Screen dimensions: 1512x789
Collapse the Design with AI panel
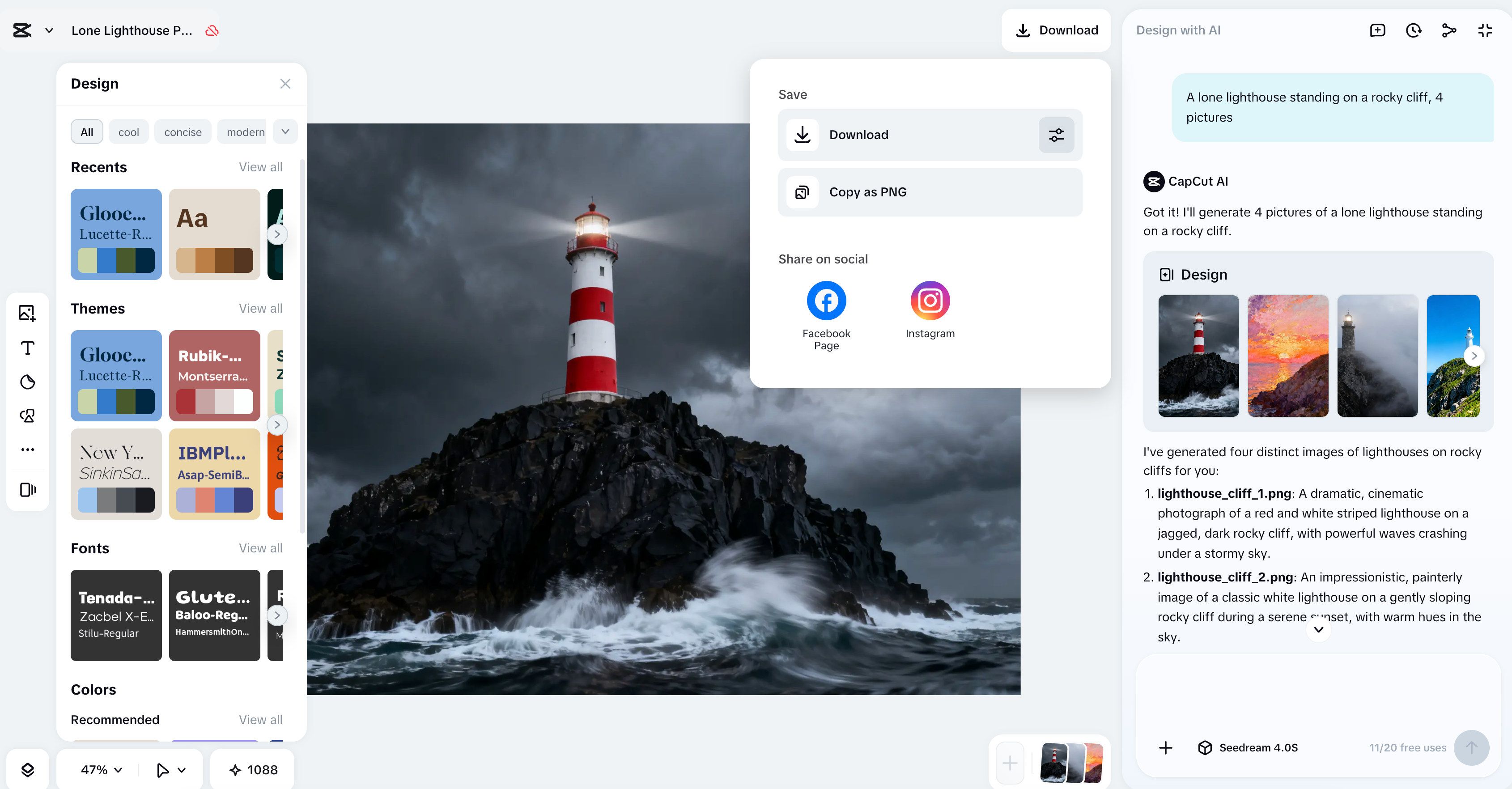1484,30
